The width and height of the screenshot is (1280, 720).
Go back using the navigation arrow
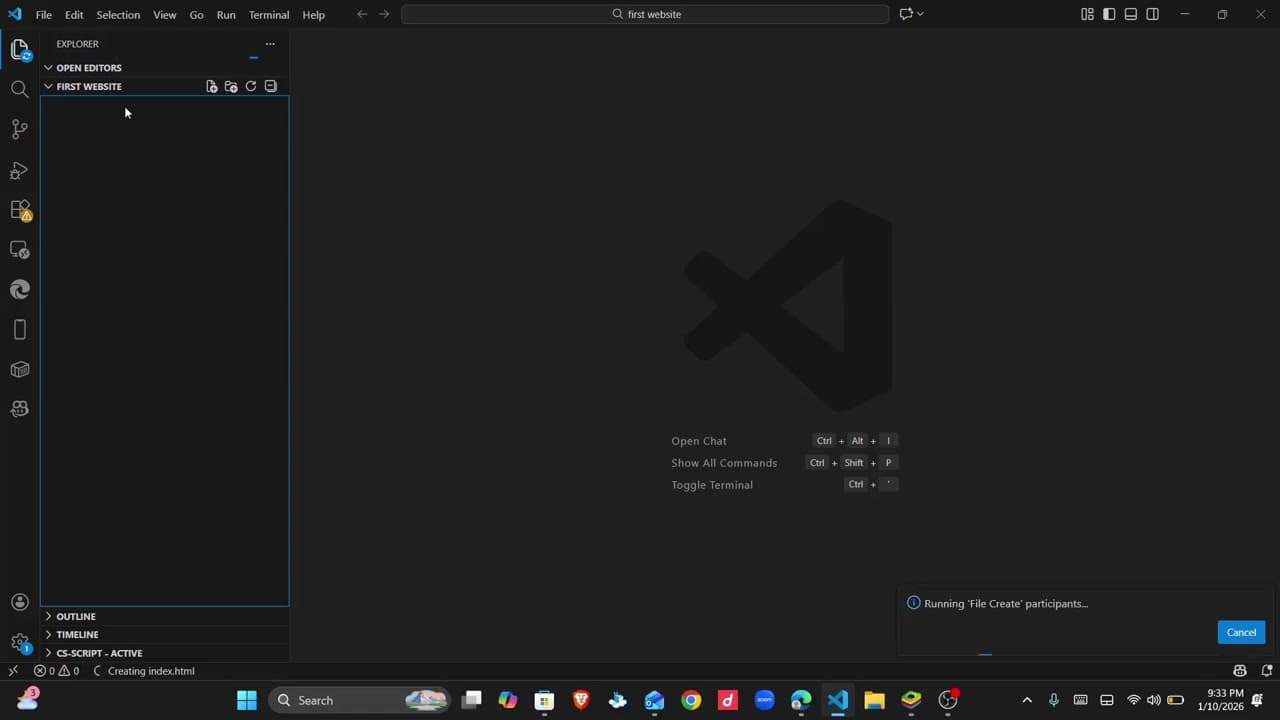pos(362,14)
